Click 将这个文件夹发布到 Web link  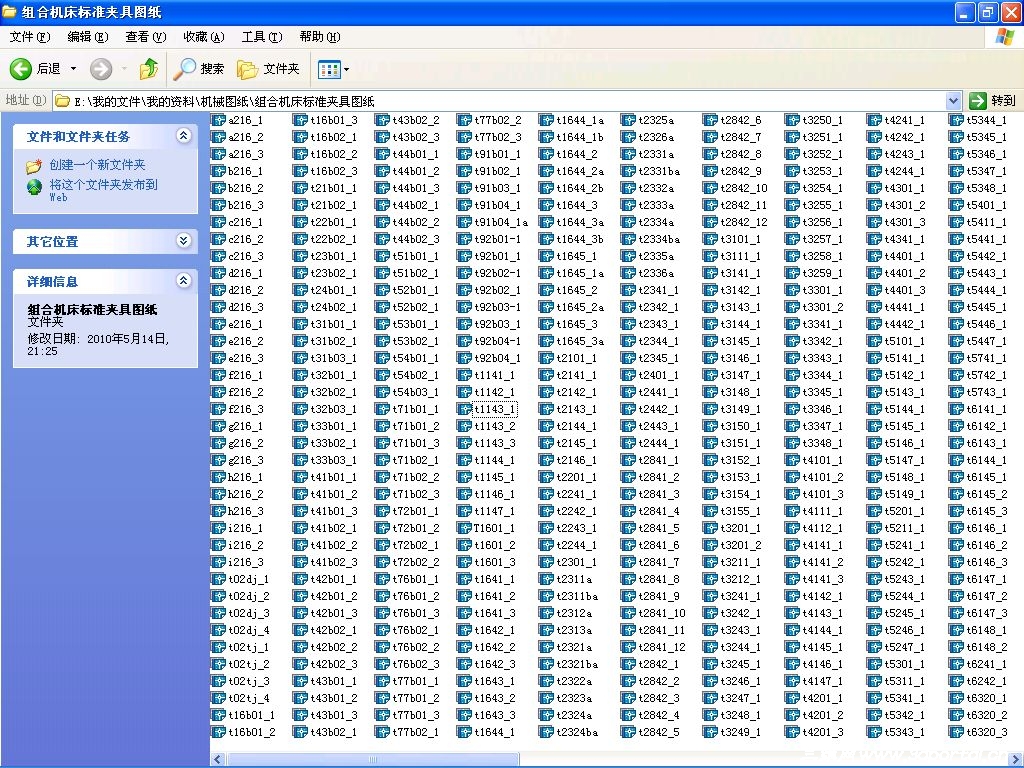(x=103, y=190)
